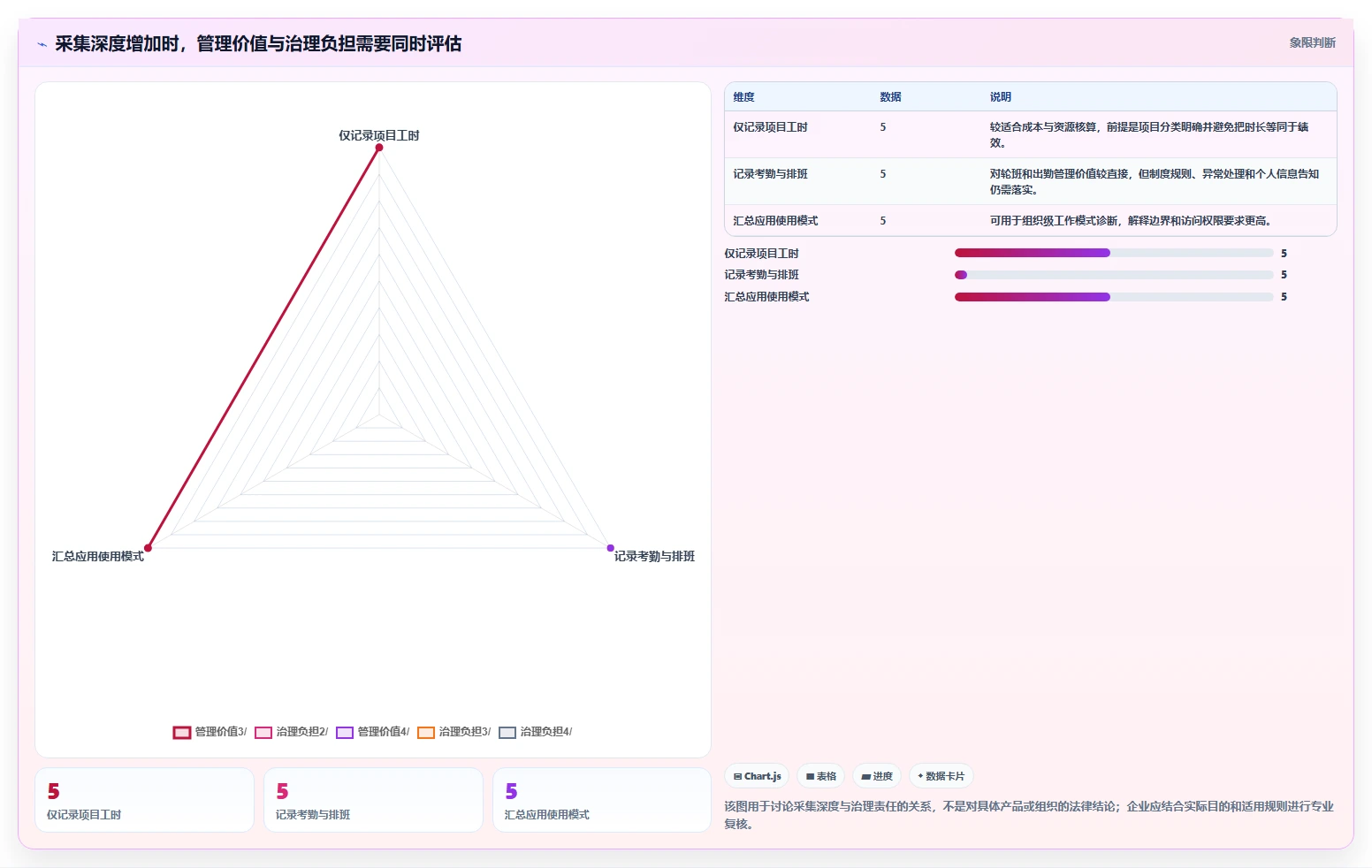The height and width of the screenshot is (868, 1372).
Task: Click the description starting 对轮班和出勤管理价值较直接
Action: click(x=1155, y=181)
